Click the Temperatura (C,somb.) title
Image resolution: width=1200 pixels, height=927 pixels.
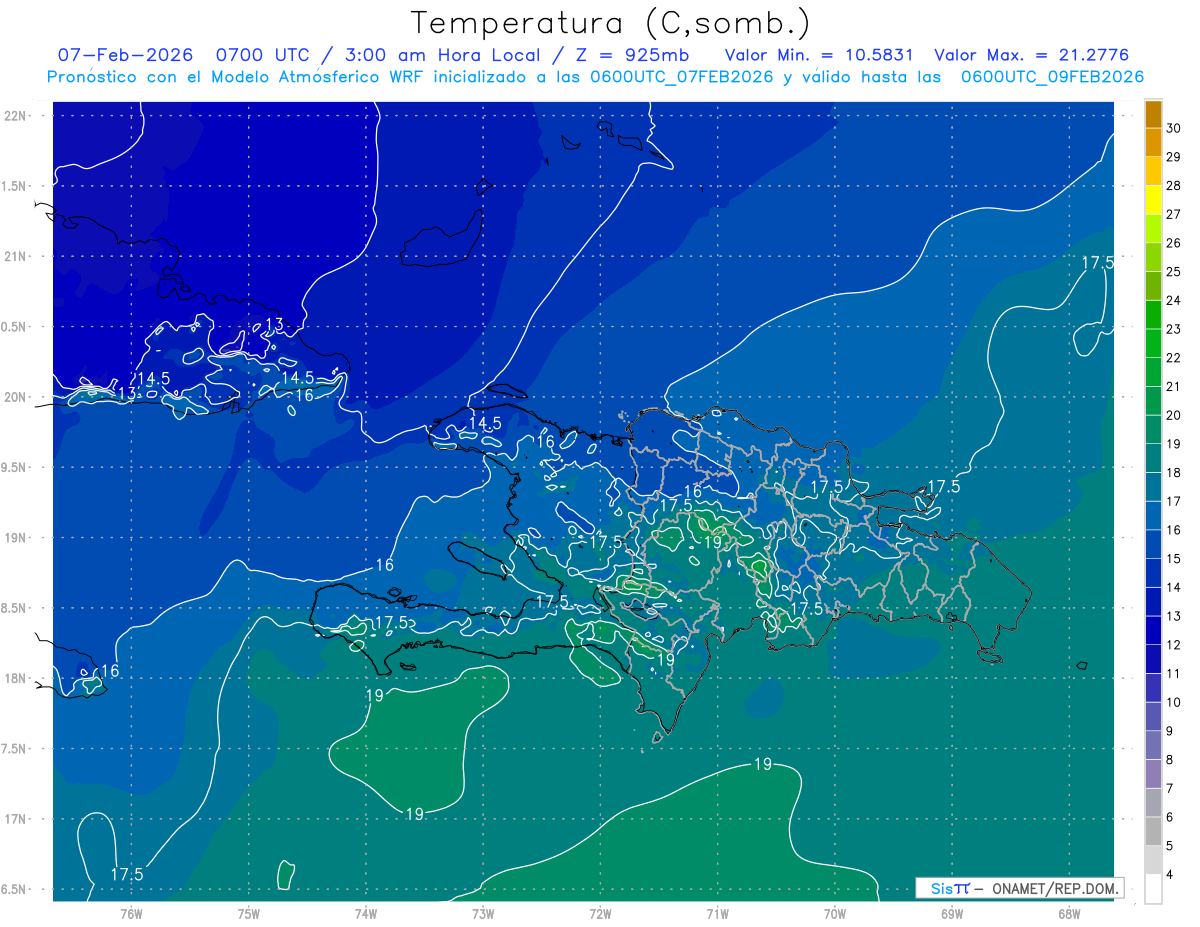coord(610,23)
